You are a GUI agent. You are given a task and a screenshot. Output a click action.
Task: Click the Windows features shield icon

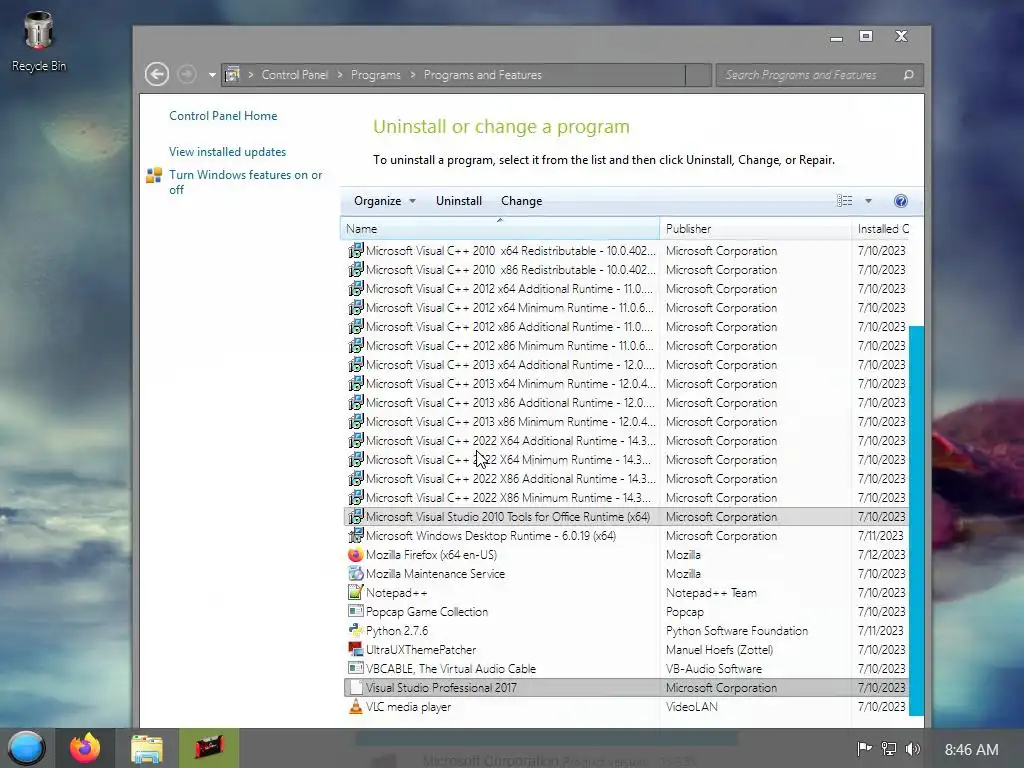tap(154, 175)
